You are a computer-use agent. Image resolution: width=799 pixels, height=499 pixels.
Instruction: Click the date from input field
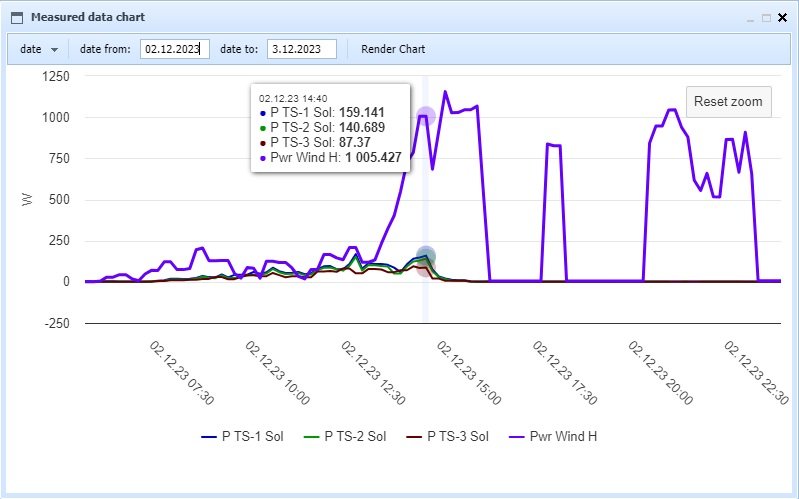click(x=174, y=49)
